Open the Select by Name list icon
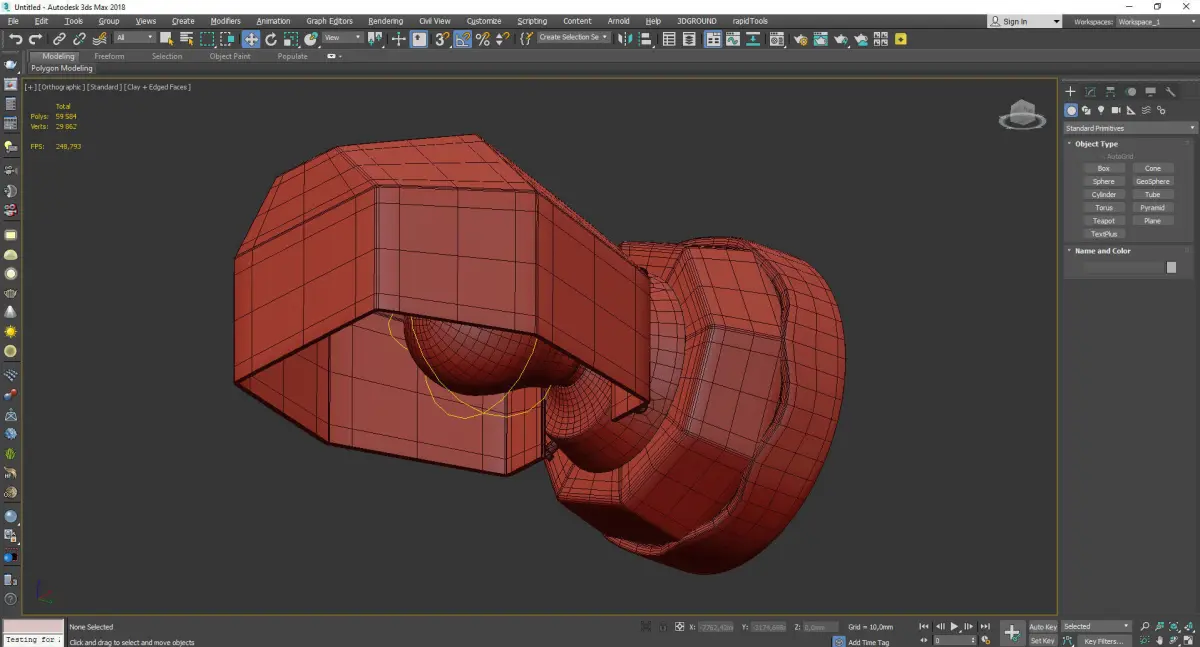Viewport: 1200px width, 647px height. (x=186, y=39)
